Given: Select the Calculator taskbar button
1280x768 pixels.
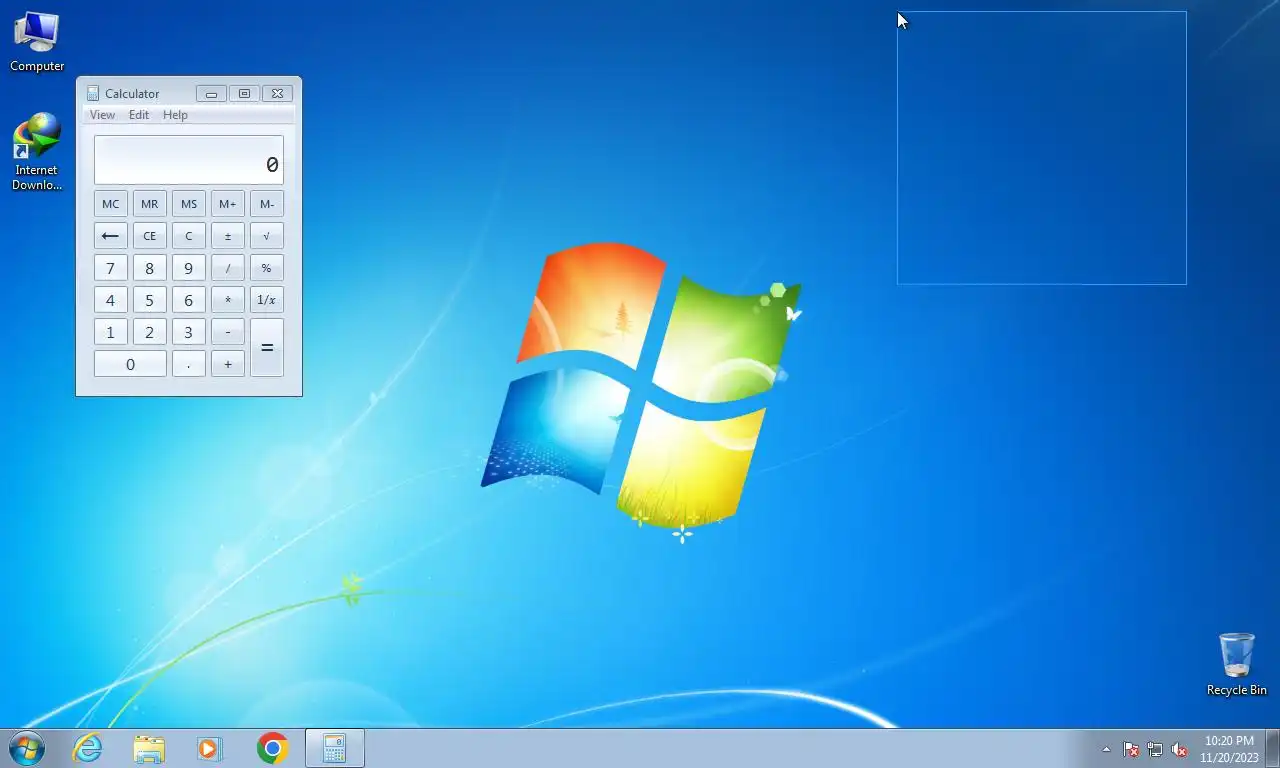Looking at the screenshot, I should (x=334, y=748).
